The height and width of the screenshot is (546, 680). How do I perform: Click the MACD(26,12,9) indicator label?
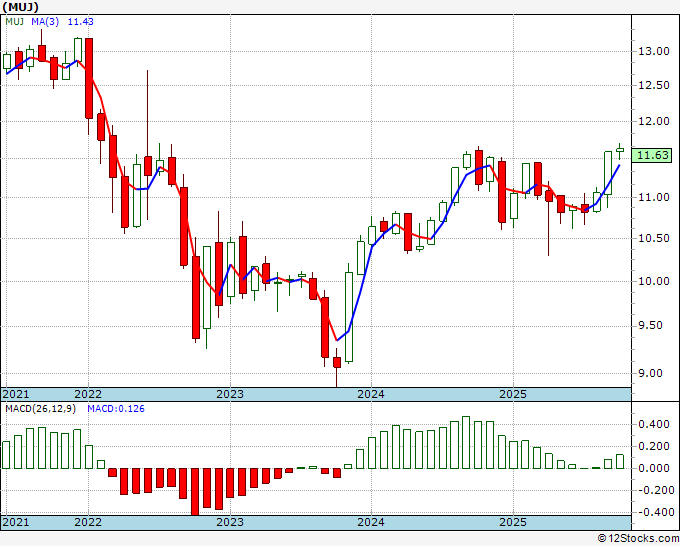(x=40, y=409)
